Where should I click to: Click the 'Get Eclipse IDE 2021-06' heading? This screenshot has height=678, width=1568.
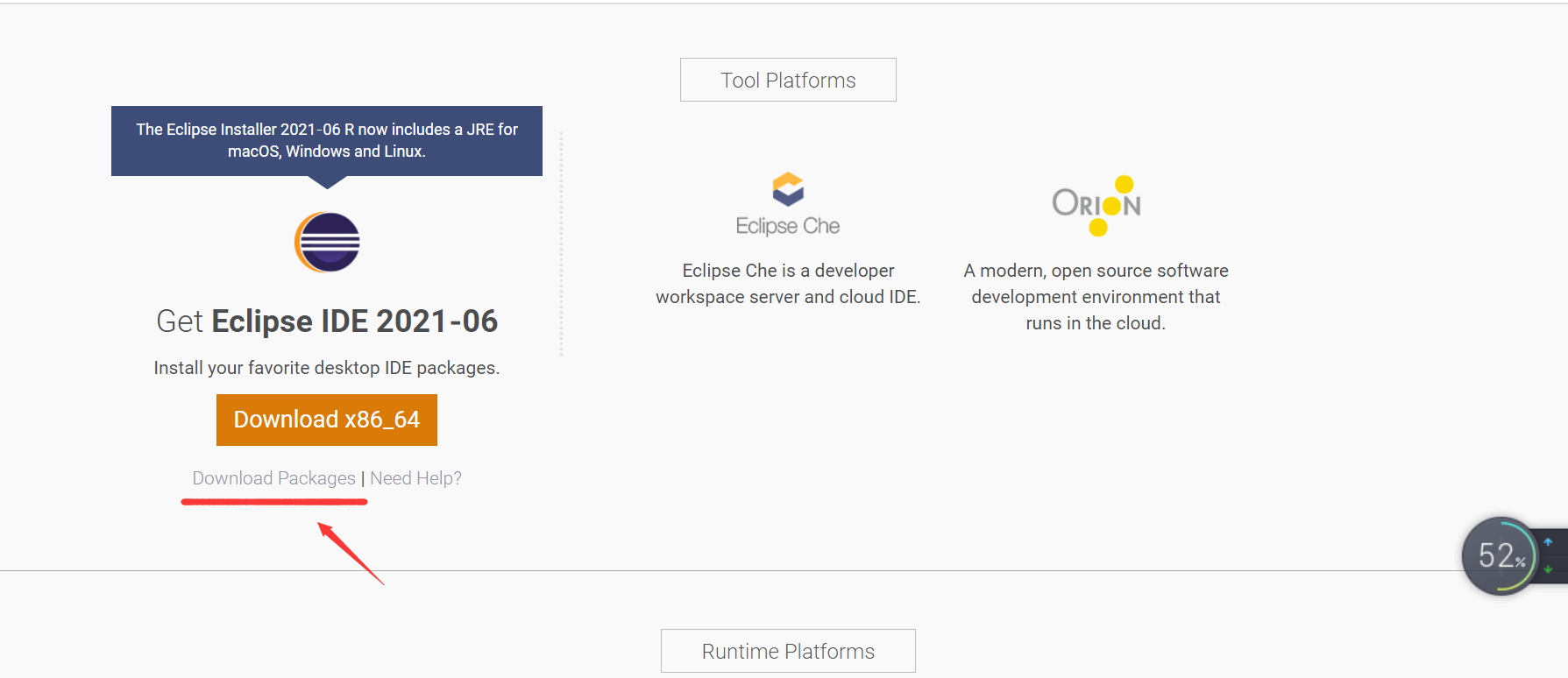point(327,321)
